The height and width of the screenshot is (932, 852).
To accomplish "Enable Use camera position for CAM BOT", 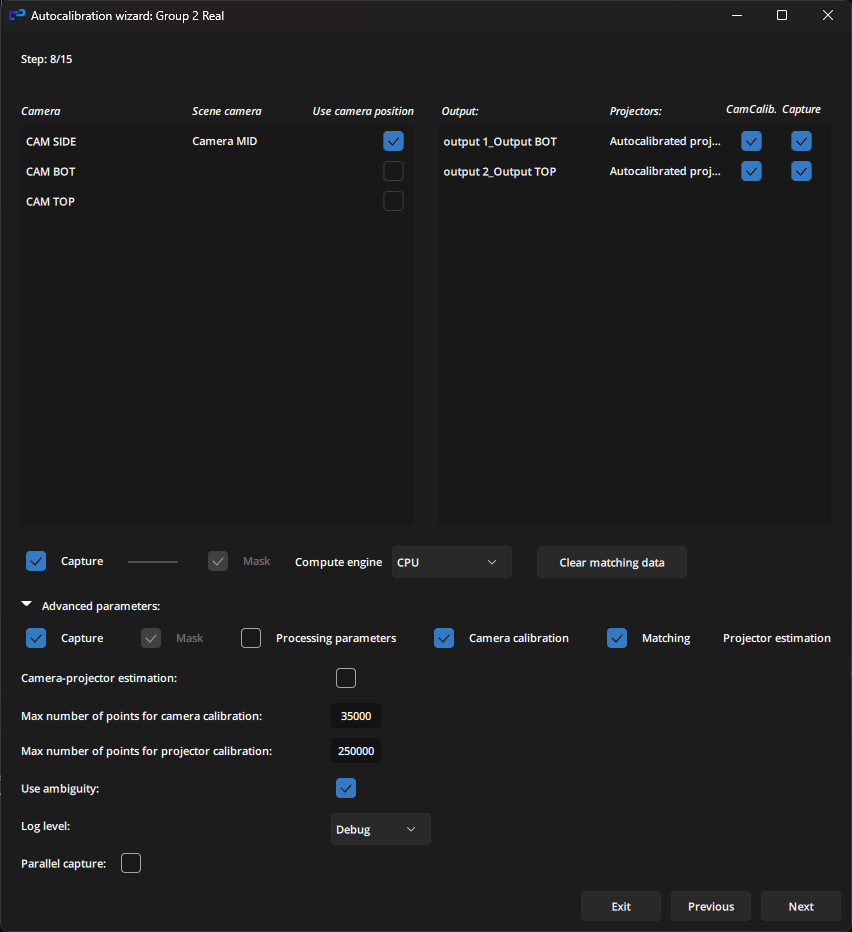I will coord(393,171).
